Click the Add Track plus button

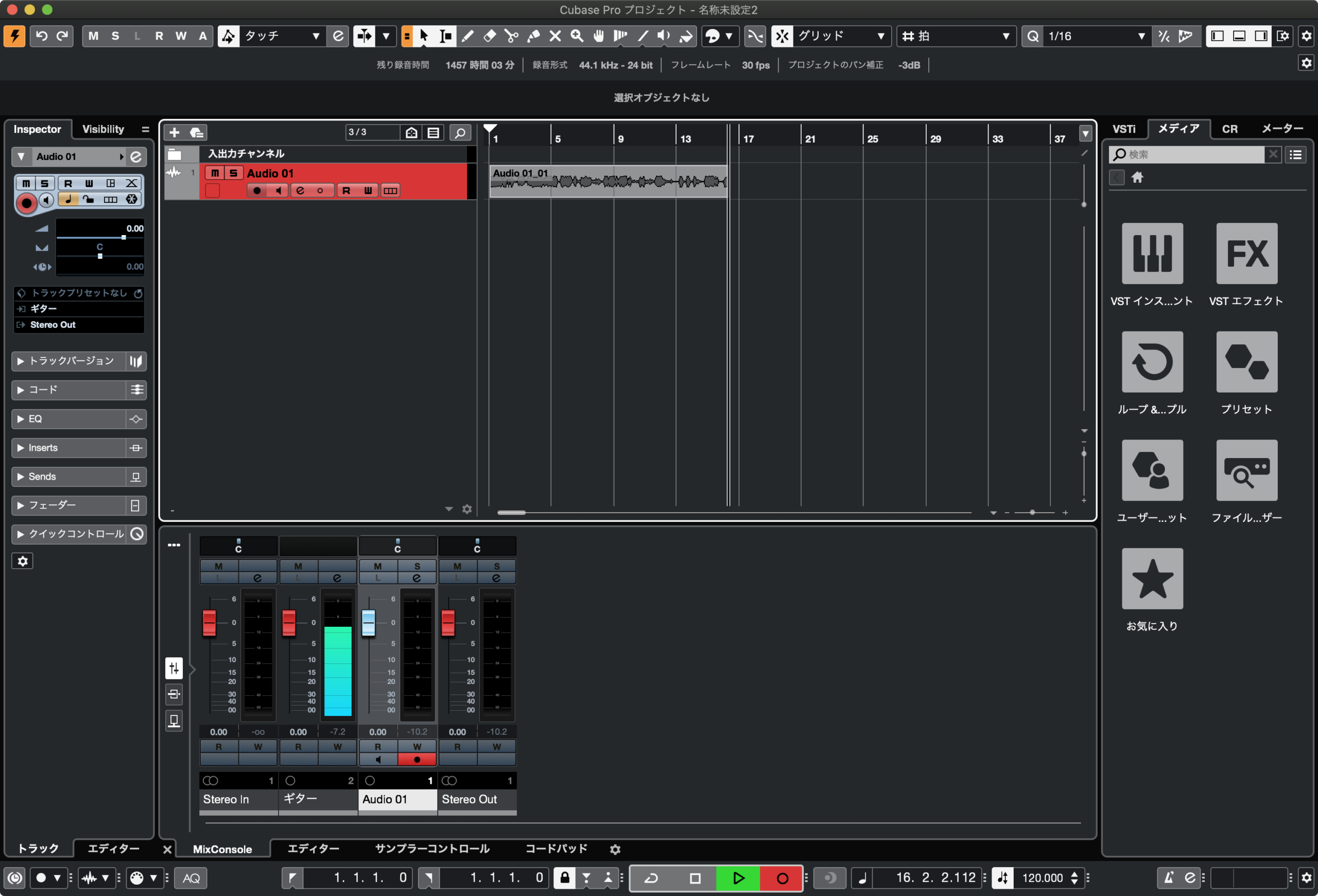click(x=174, y=132)
